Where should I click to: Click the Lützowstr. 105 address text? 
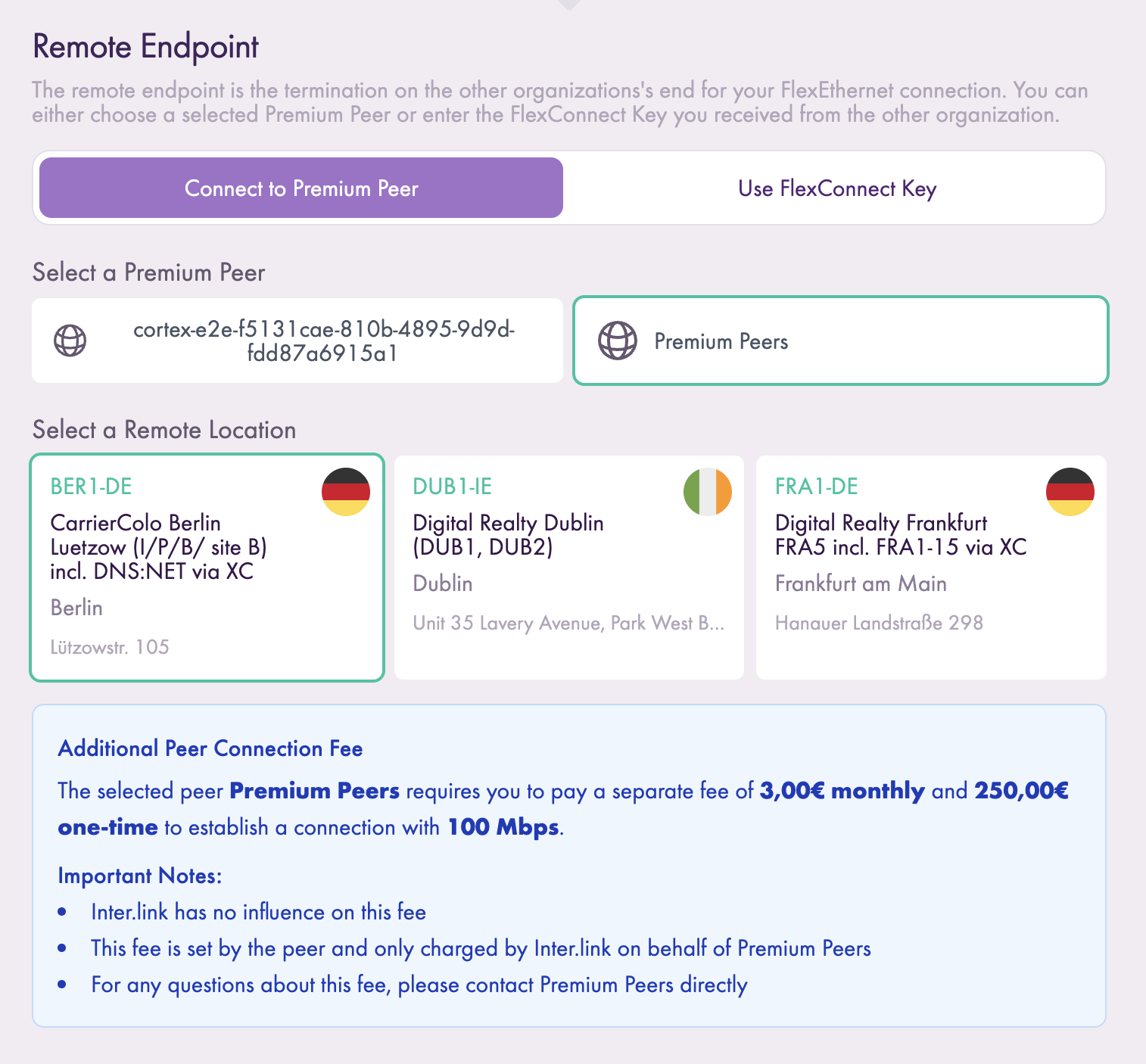(x=110, y=647)
